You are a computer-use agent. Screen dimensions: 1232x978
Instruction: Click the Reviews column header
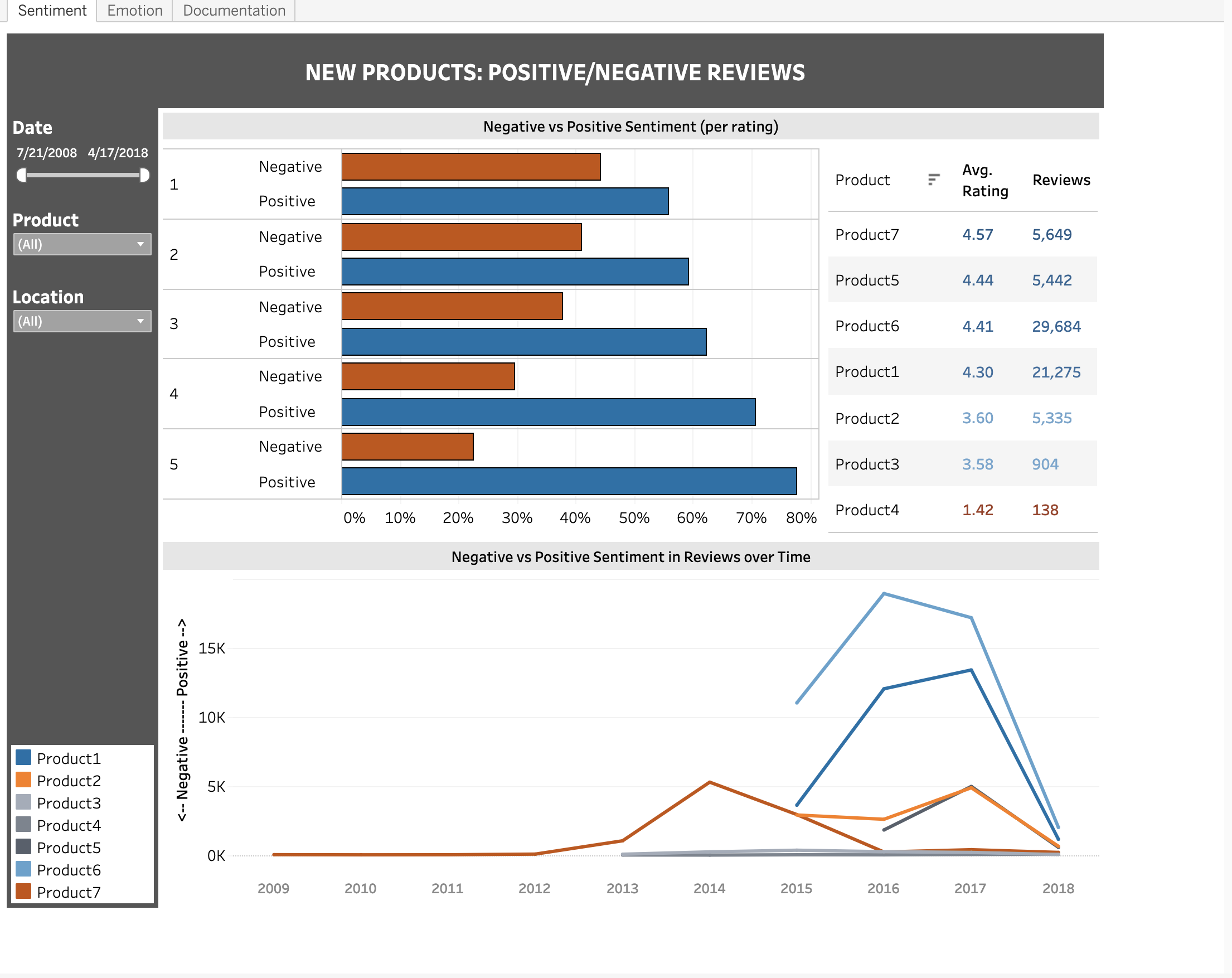[x=1060, y=180]
